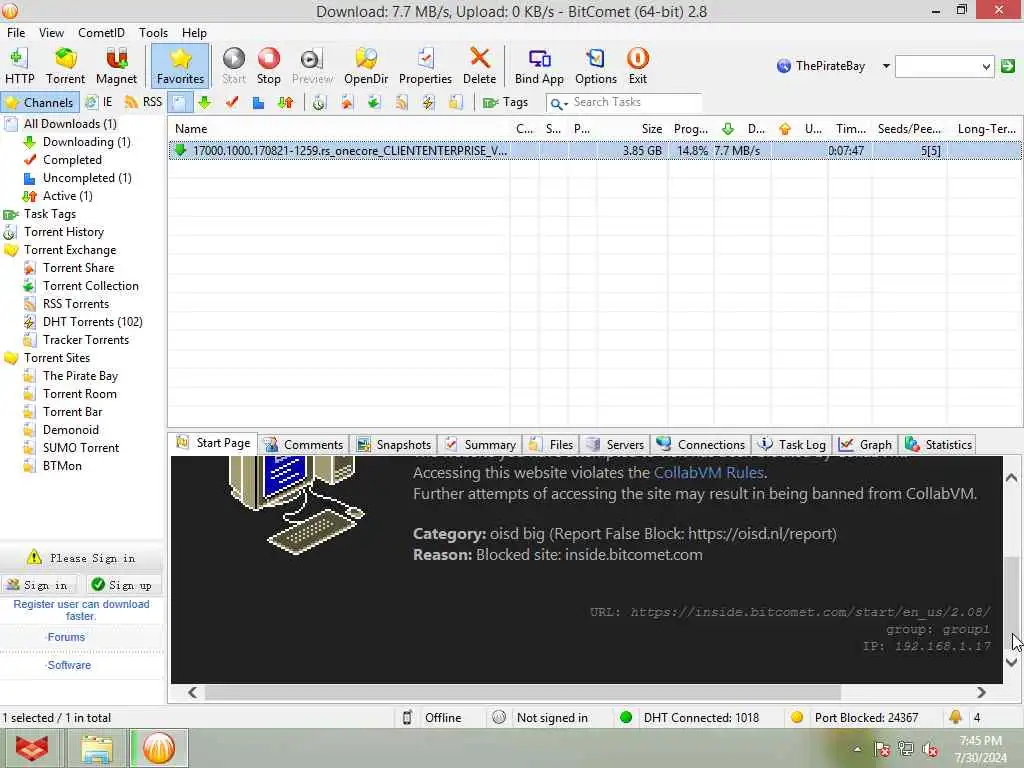Open the Forums link
The image size is (1024, 768).
click(x=65, y=637)
